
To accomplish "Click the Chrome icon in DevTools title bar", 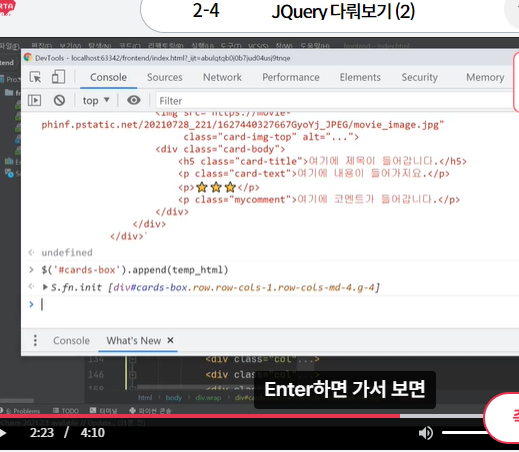I will point(28,57).
